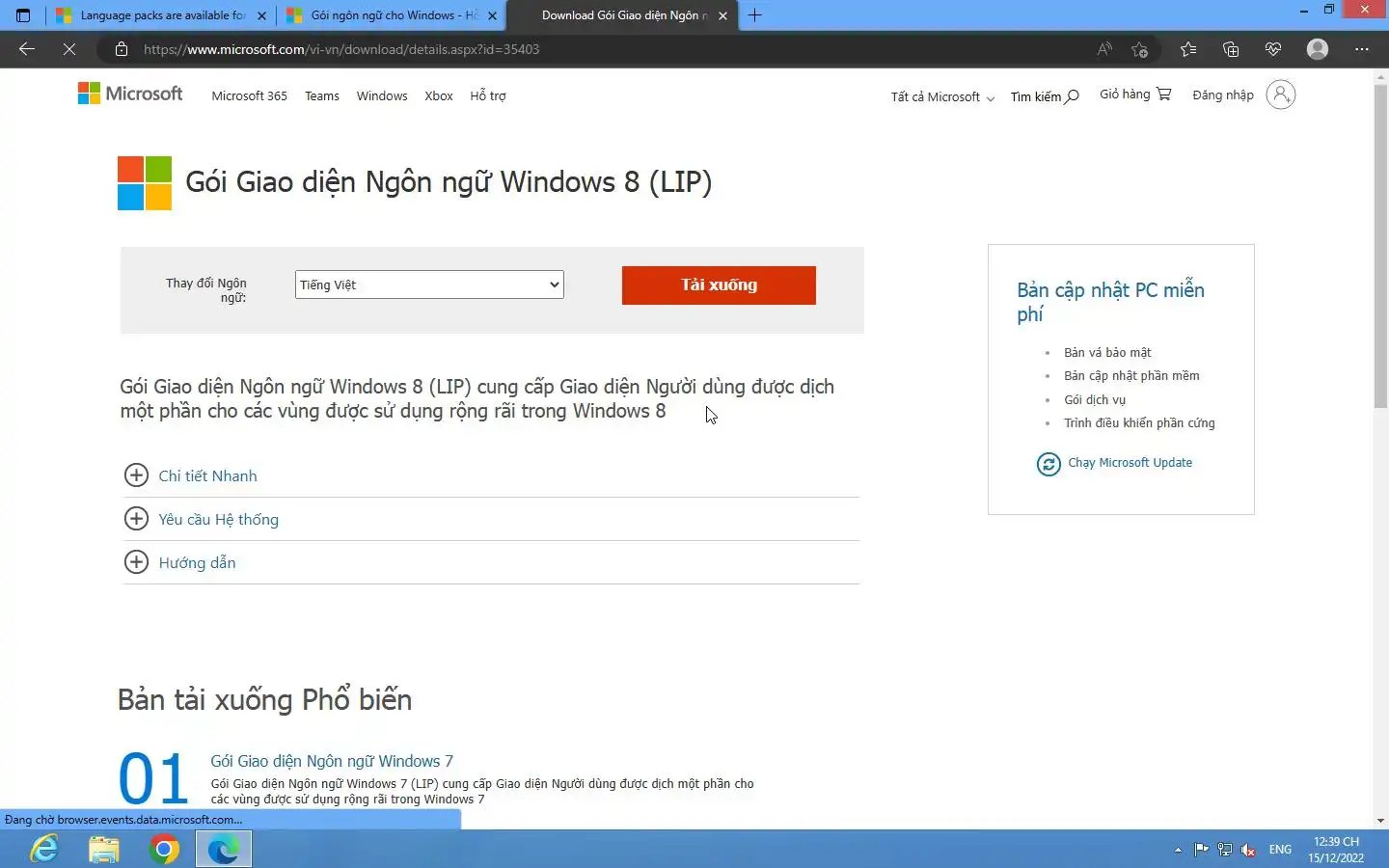Click the Giỏ hàng text link
Image resolution: width=1389 pixels, height=868 pixels.
(x=1125, y=94)
